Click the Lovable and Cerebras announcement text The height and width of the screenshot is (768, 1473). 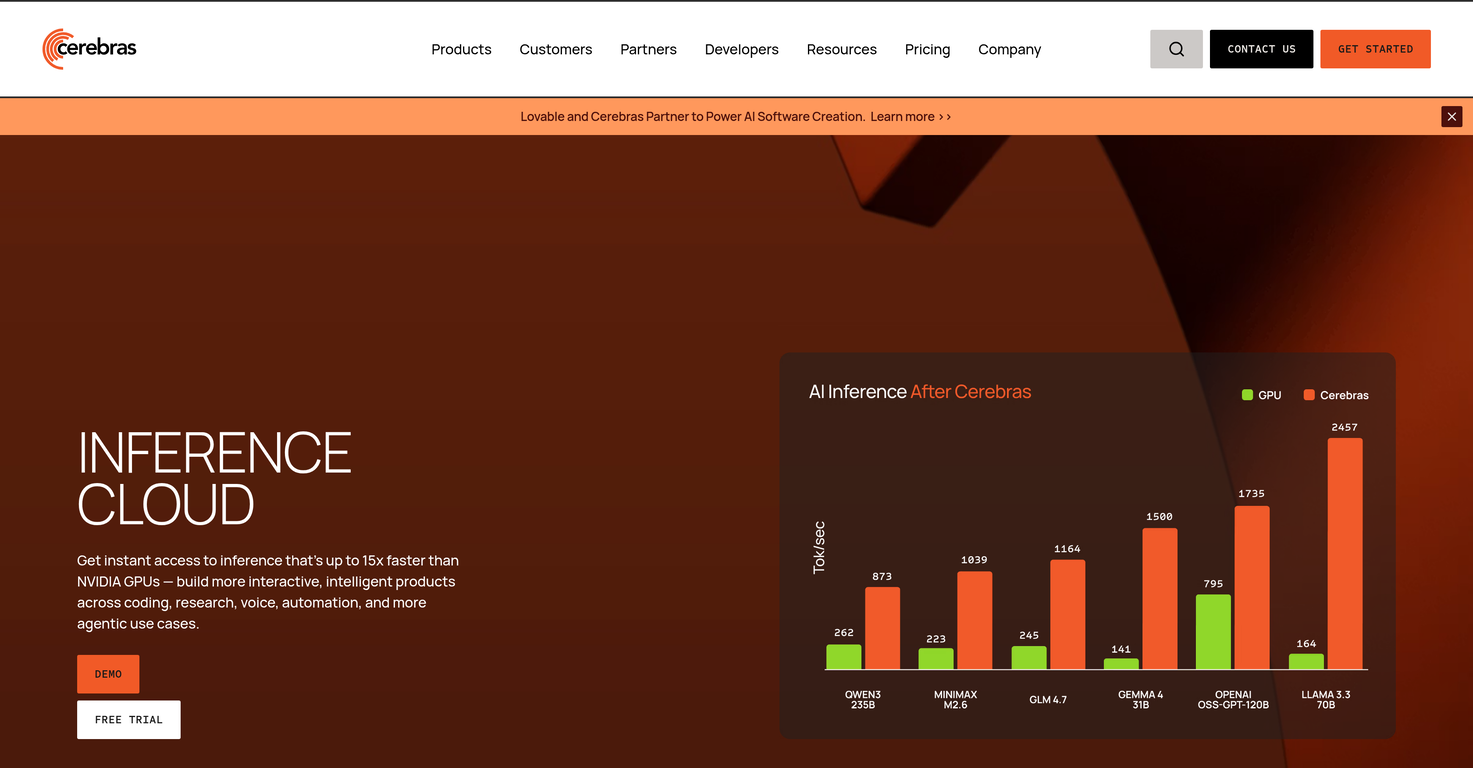point(692,117)
